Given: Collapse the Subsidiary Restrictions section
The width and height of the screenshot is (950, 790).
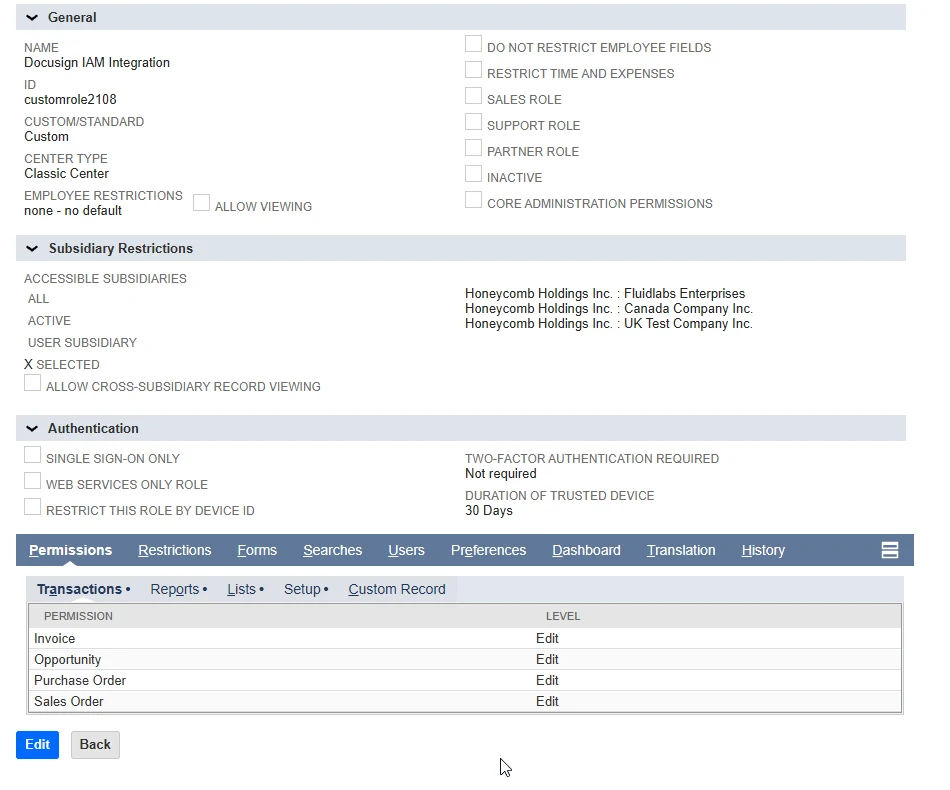Looking at the screenshot, I should (32, 248).
